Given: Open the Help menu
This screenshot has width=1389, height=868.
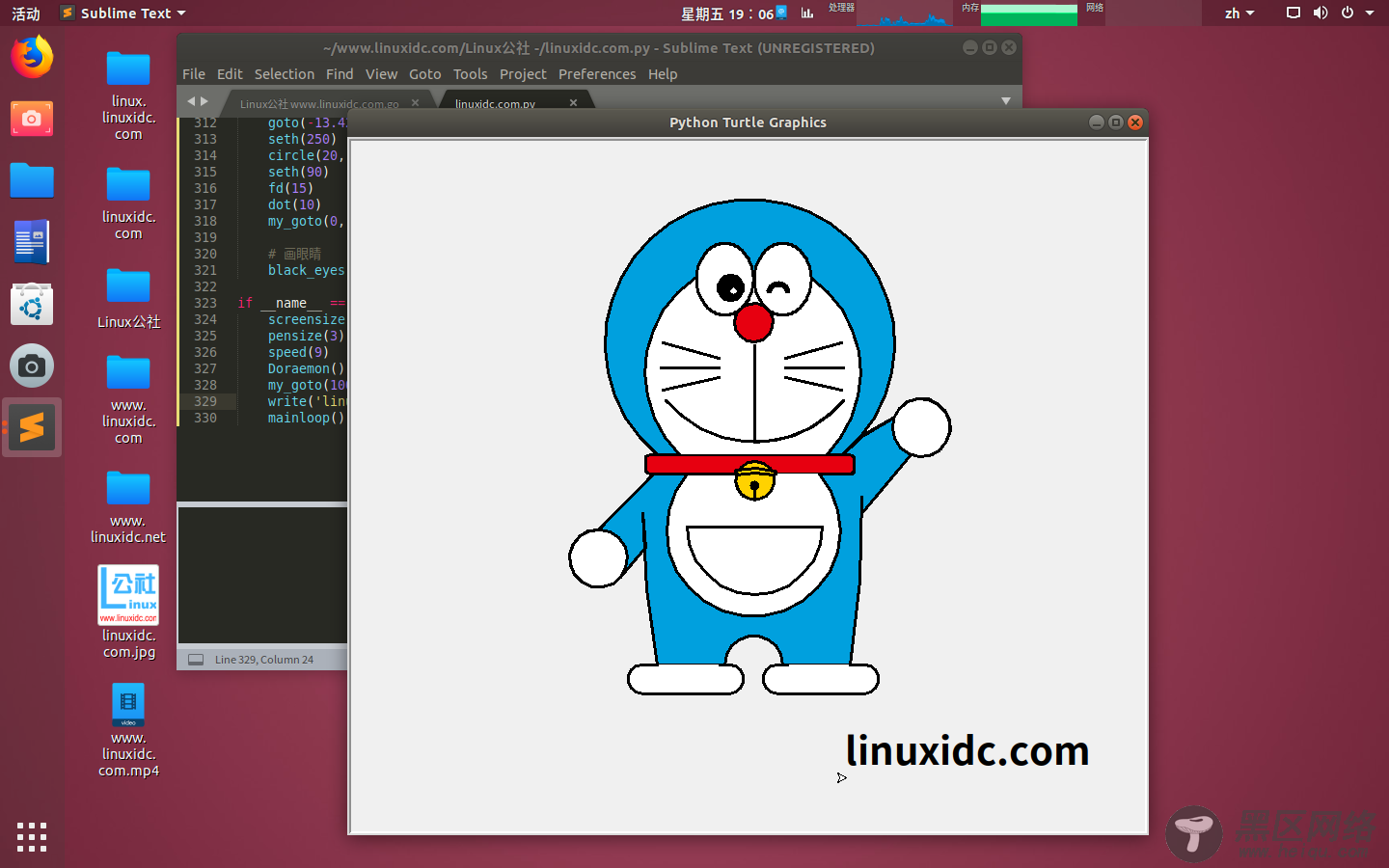Looking at the screenshot, I should pos(663,74).
